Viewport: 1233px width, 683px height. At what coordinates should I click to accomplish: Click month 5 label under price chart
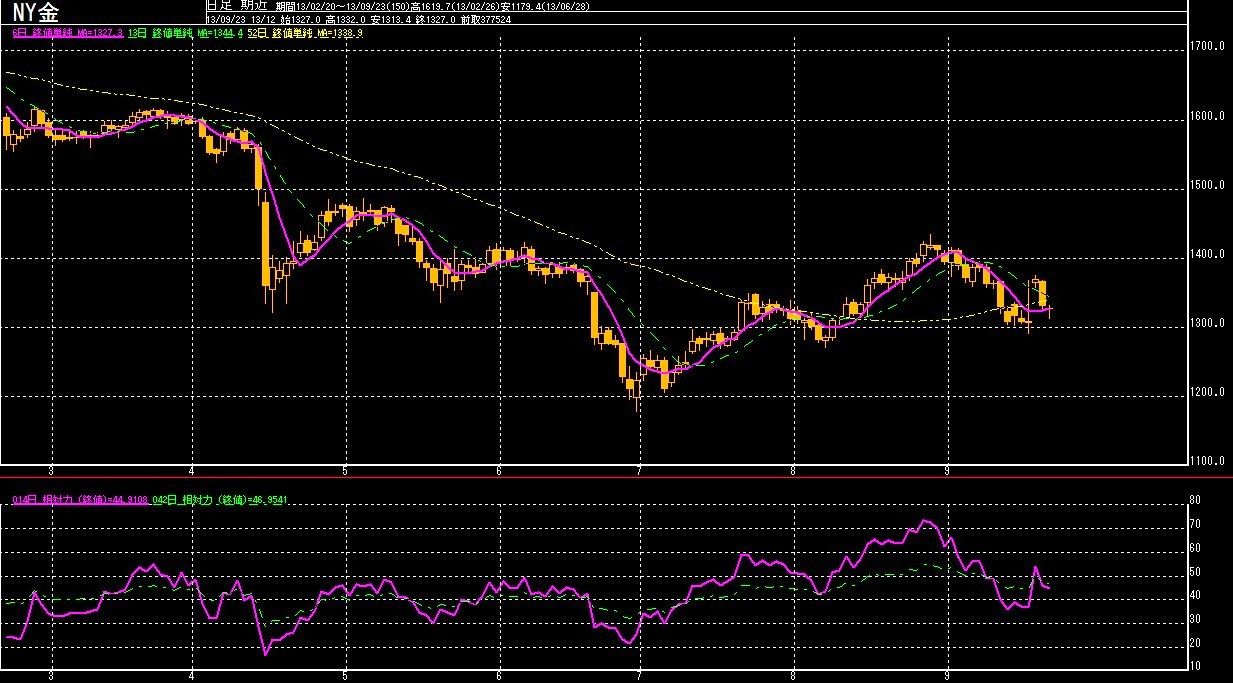coord(345,469)
